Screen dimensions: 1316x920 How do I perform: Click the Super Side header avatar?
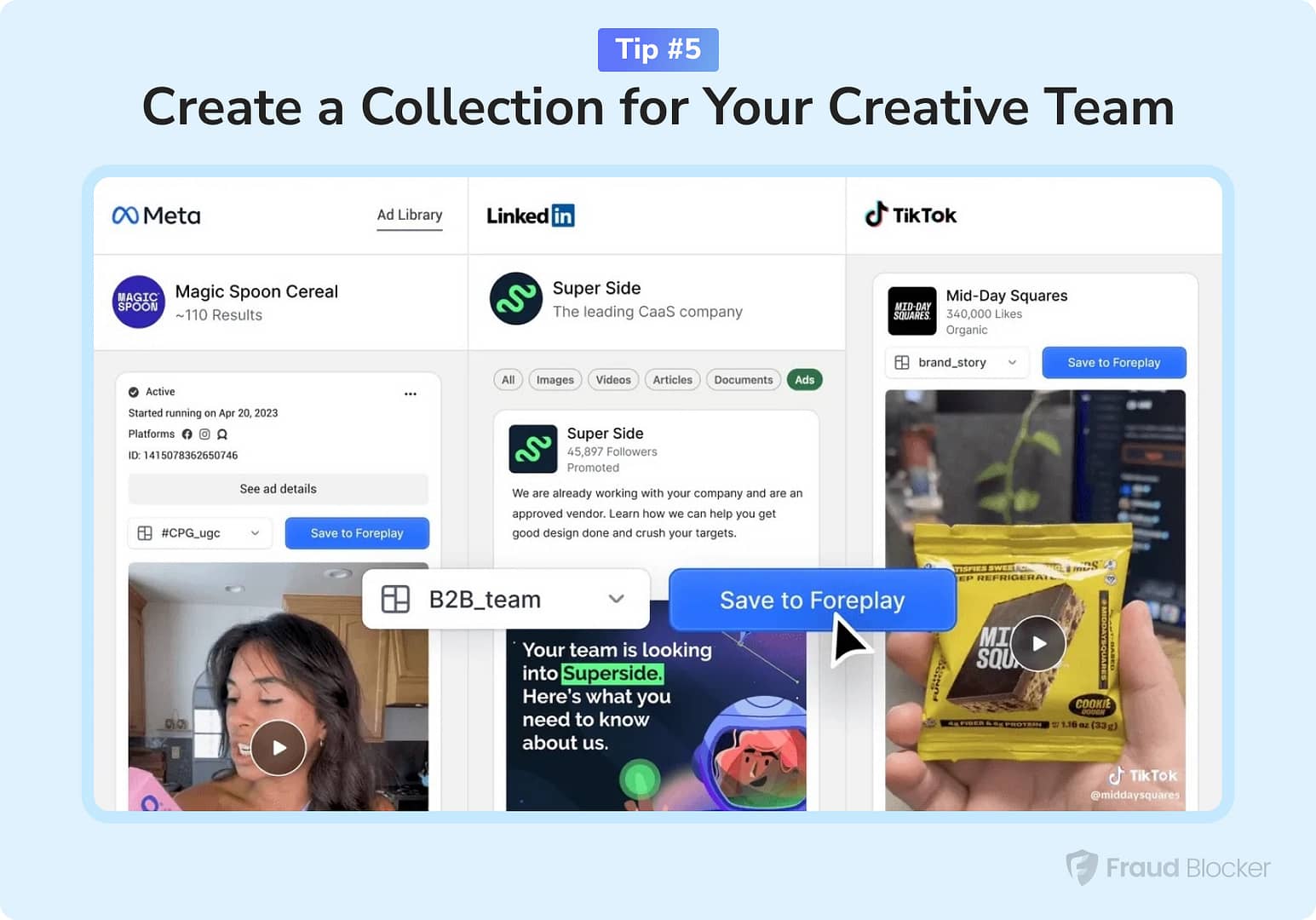coord(515,299)
